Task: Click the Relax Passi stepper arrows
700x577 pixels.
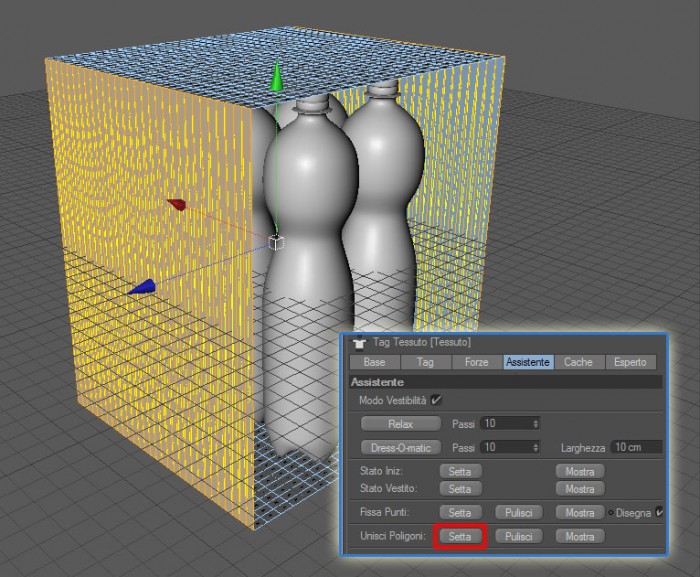Action: pos(535,423)
